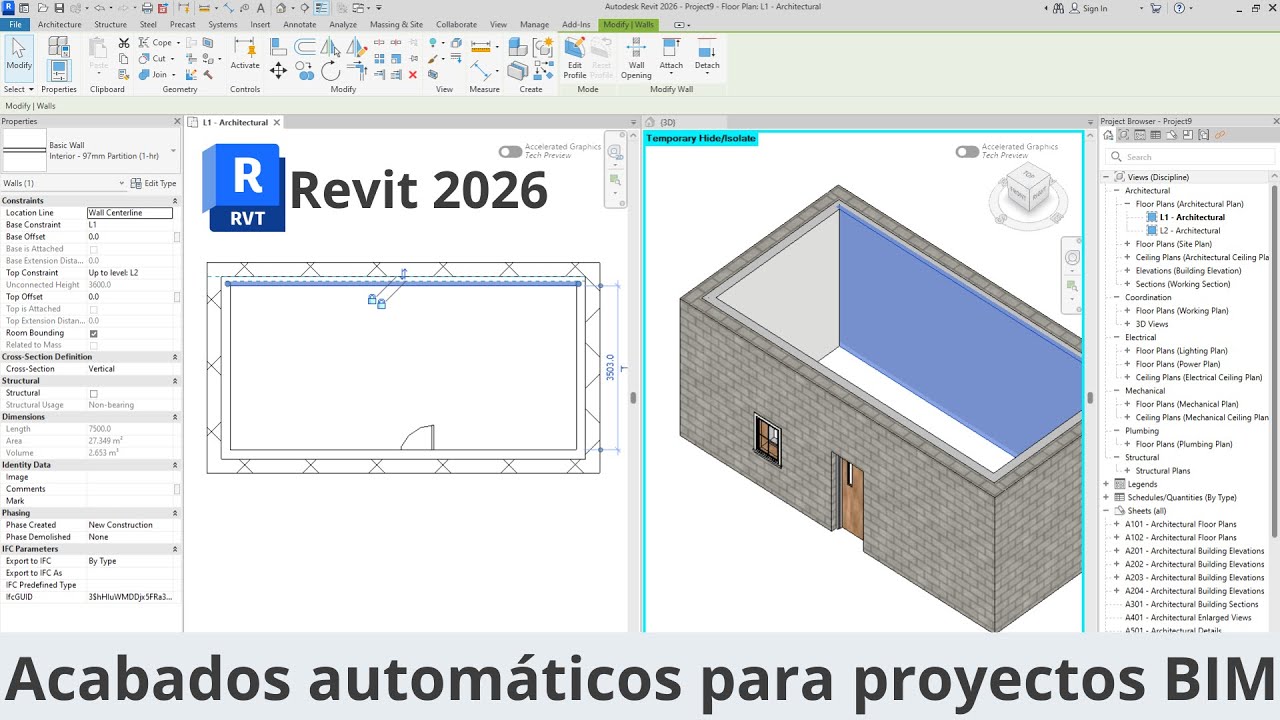Viewport: 1280px width, 720px height.
Task: Expand Floor Plans (Site Plan) node
Action: click(x=1127, y=244)
